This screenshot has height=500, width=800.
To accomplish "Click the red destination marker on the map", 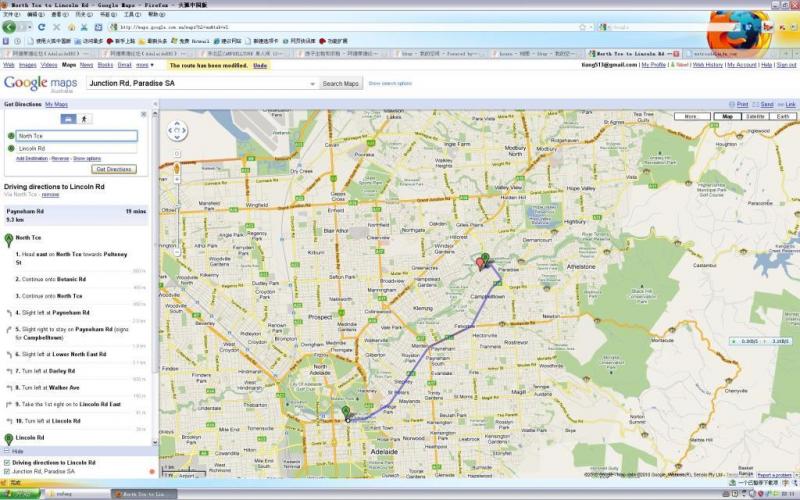I will 481,263.
